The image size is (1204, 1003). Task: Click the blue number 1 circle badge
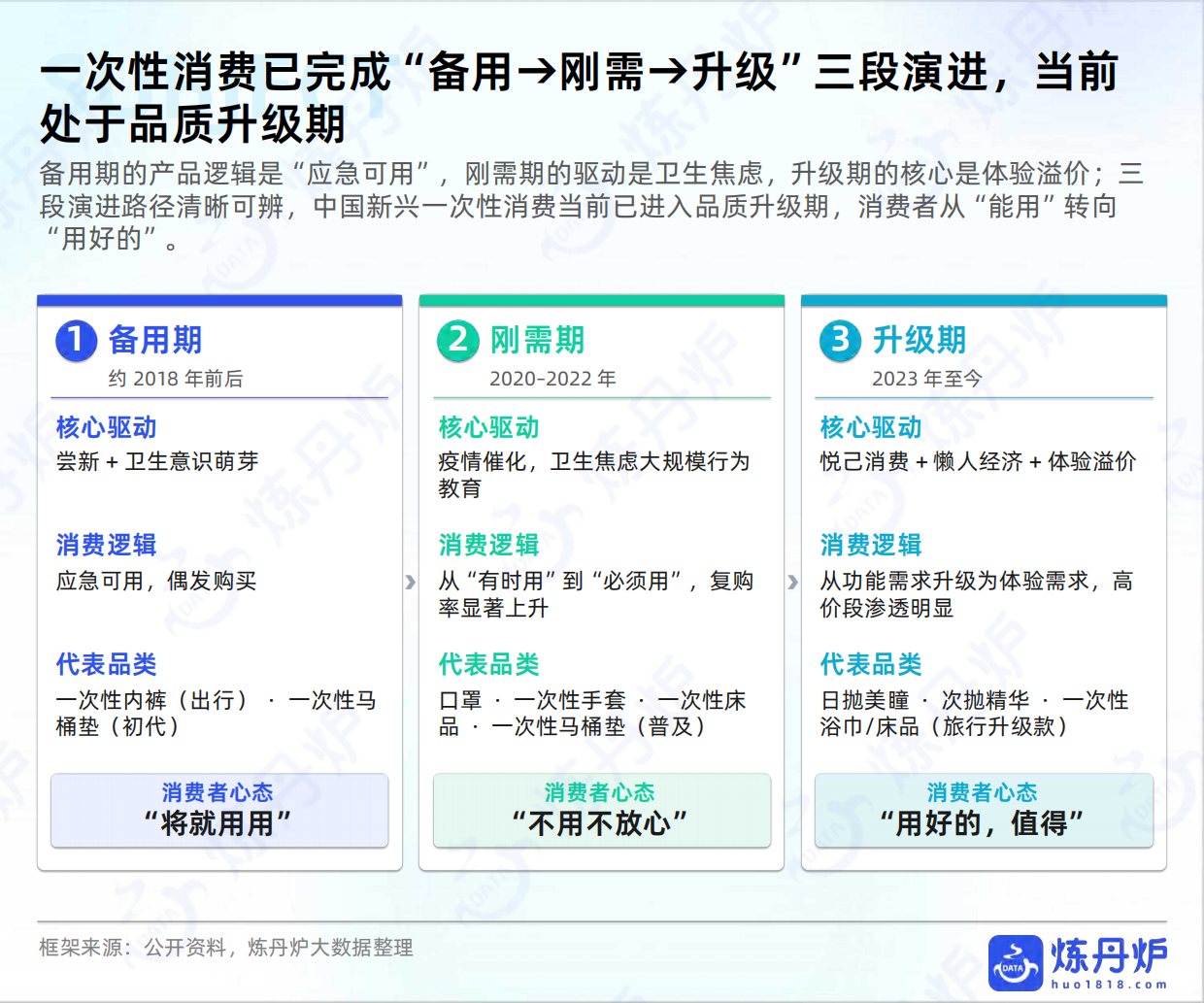(x=77, y=341)
